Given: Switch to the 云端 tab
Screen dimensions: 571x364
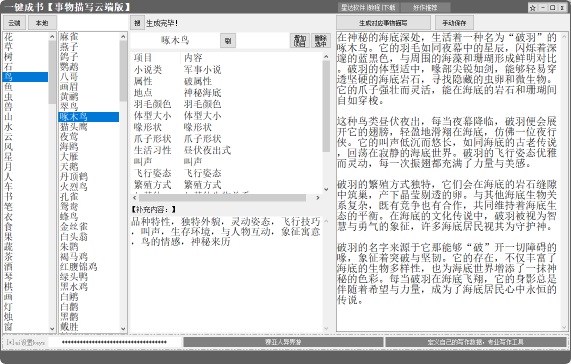Looking at the screenshot, I should (15, 23).
